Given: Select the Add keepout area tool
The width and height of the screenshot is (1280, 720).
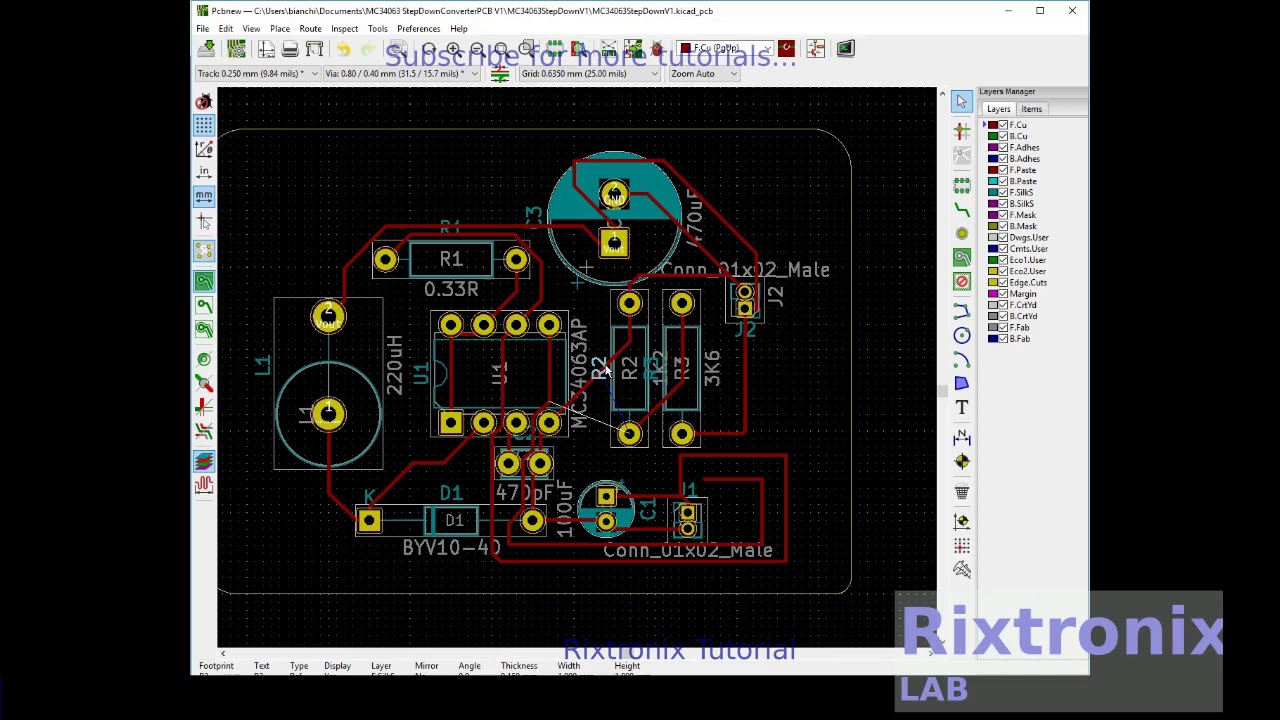Looking at the screenshot, I should 962,281.
